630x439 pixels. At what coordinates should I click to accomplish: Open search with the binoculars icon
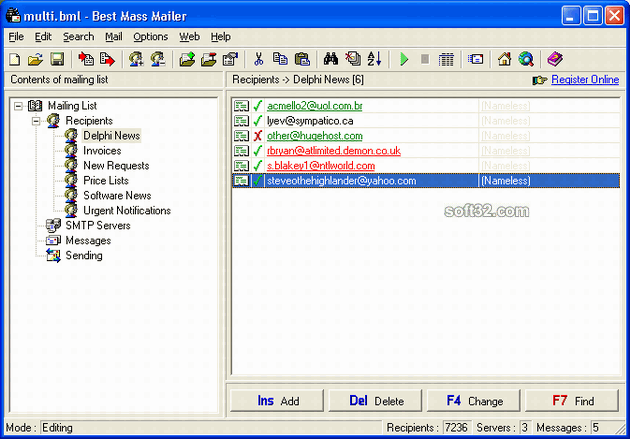point(331,59)
